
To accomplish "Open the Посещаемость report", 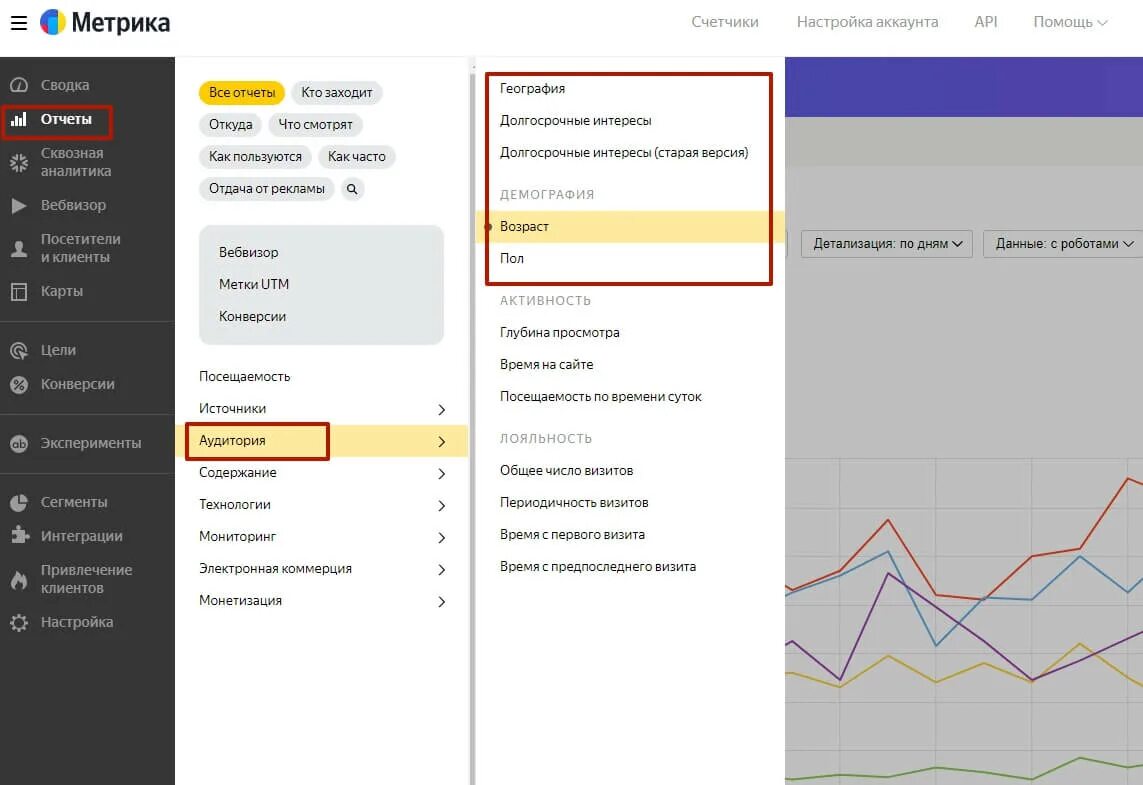I will (x=244, y=376).
